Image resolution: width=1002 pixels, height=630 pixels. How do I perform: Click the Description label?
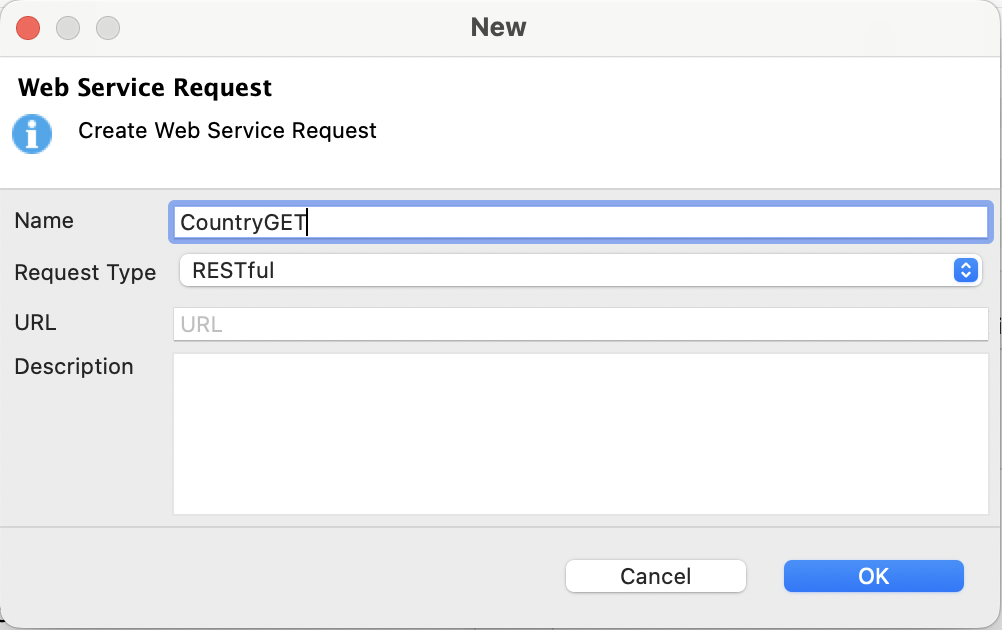tap(73, 367)
